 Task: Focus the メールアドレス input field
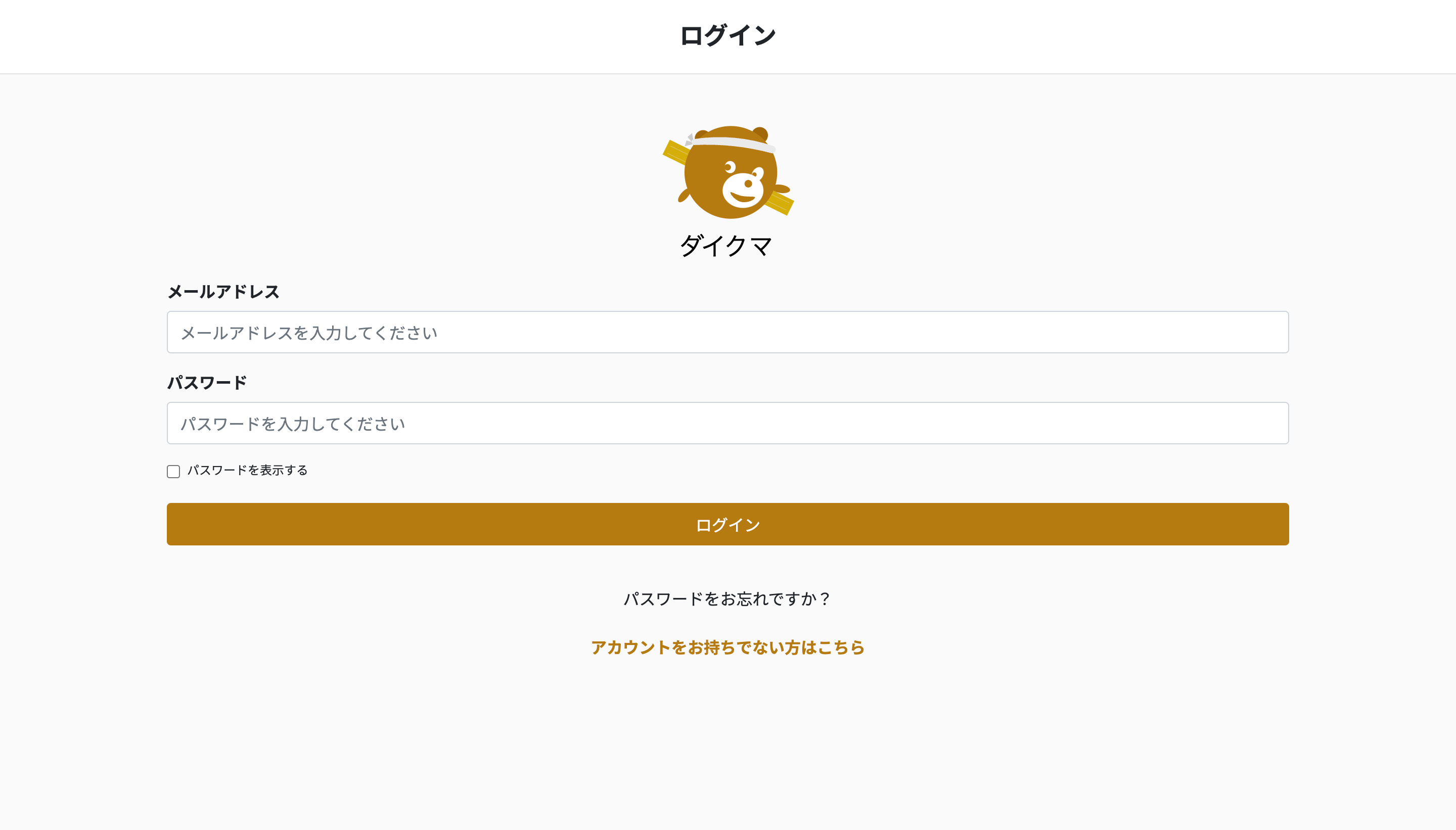tap(727, 332)
